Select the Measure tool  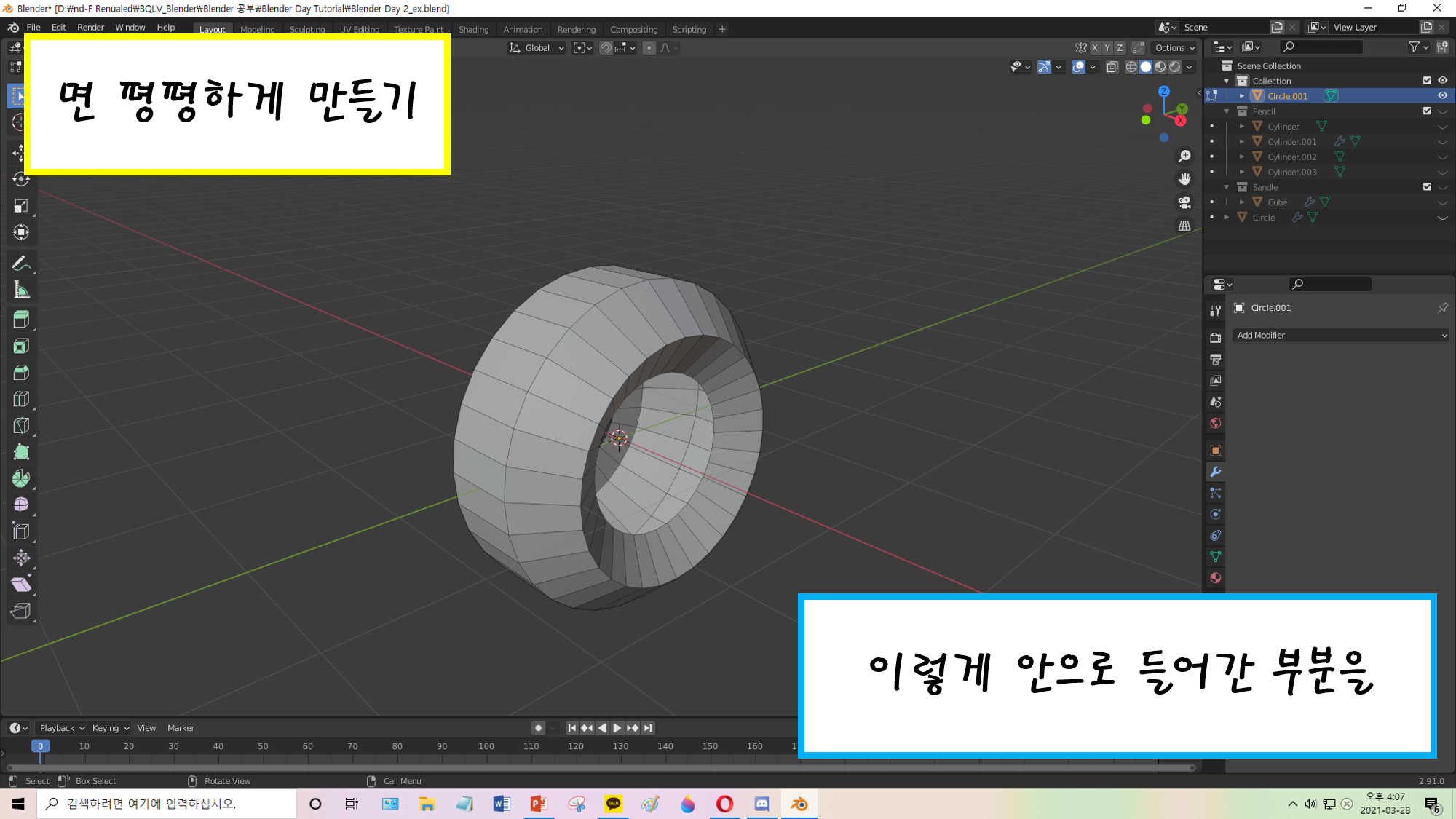coord(21,290)
